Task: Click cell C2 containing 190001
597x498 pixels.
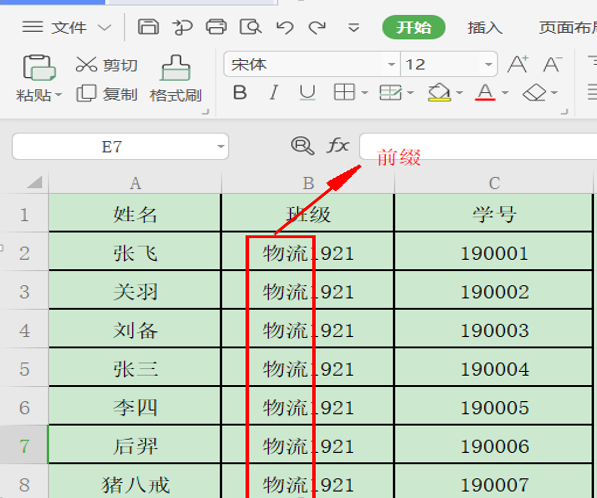Action: point(494,253)
